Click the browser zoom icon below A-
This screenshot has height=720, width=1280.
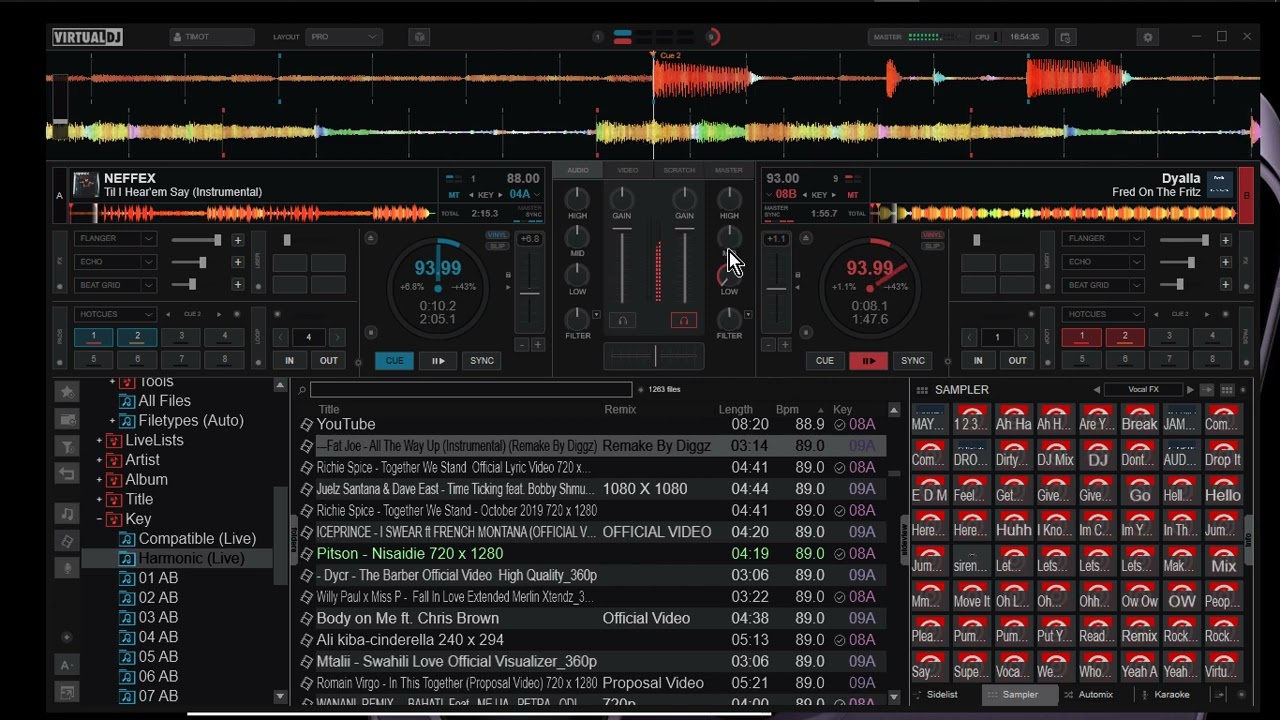click(x=67, y=692)
